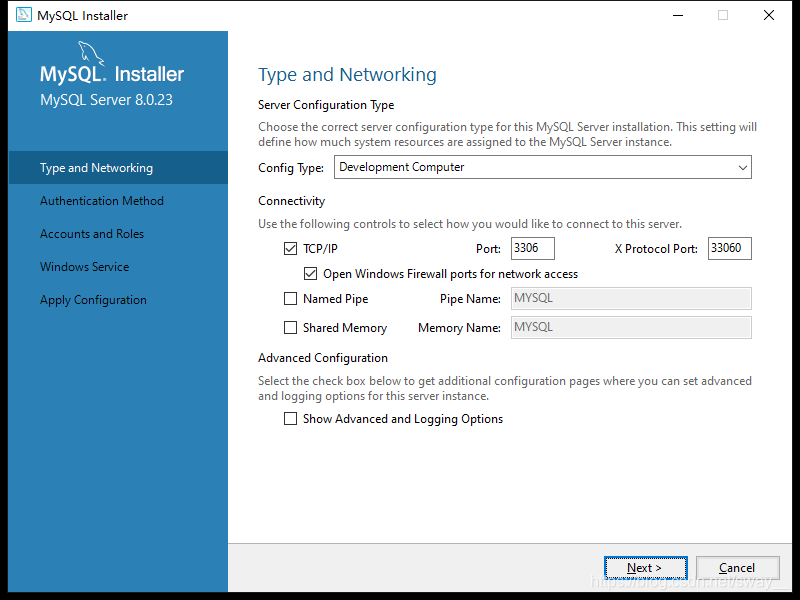
Task: Click the Next button
Action: click(x=645, y=568)
